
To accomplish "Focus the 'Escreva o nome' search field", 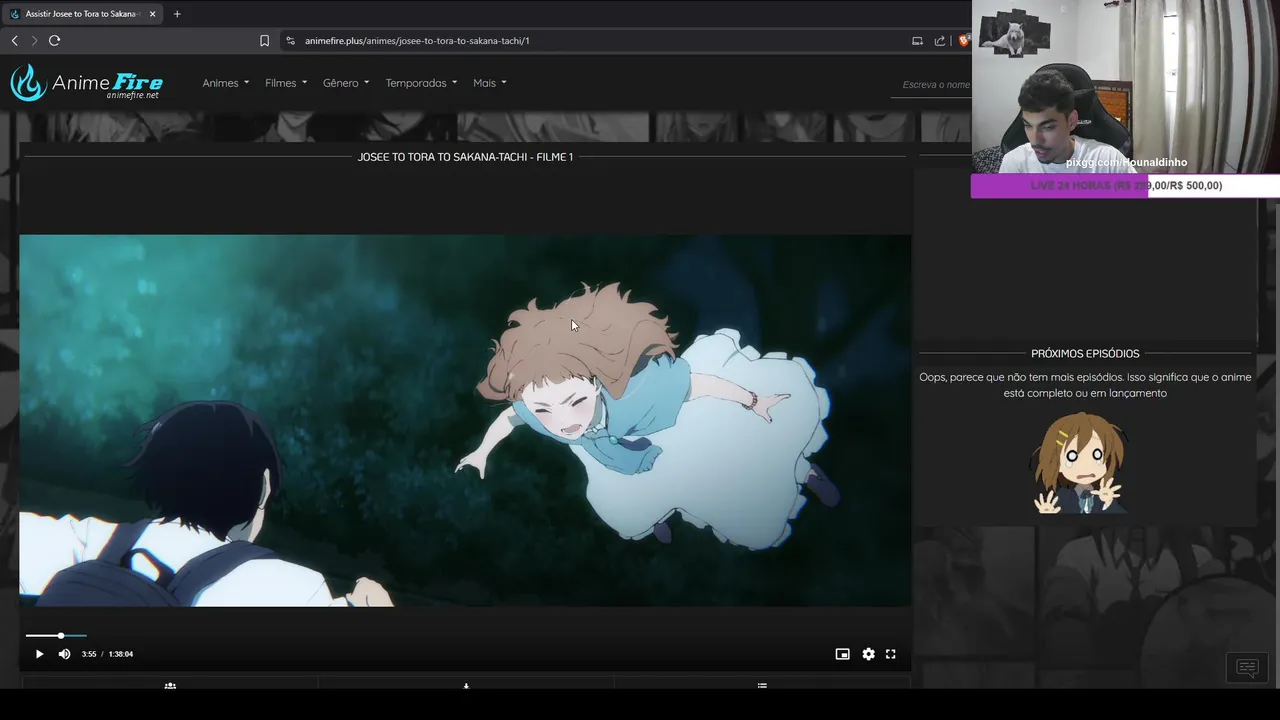I will point(931,85).
